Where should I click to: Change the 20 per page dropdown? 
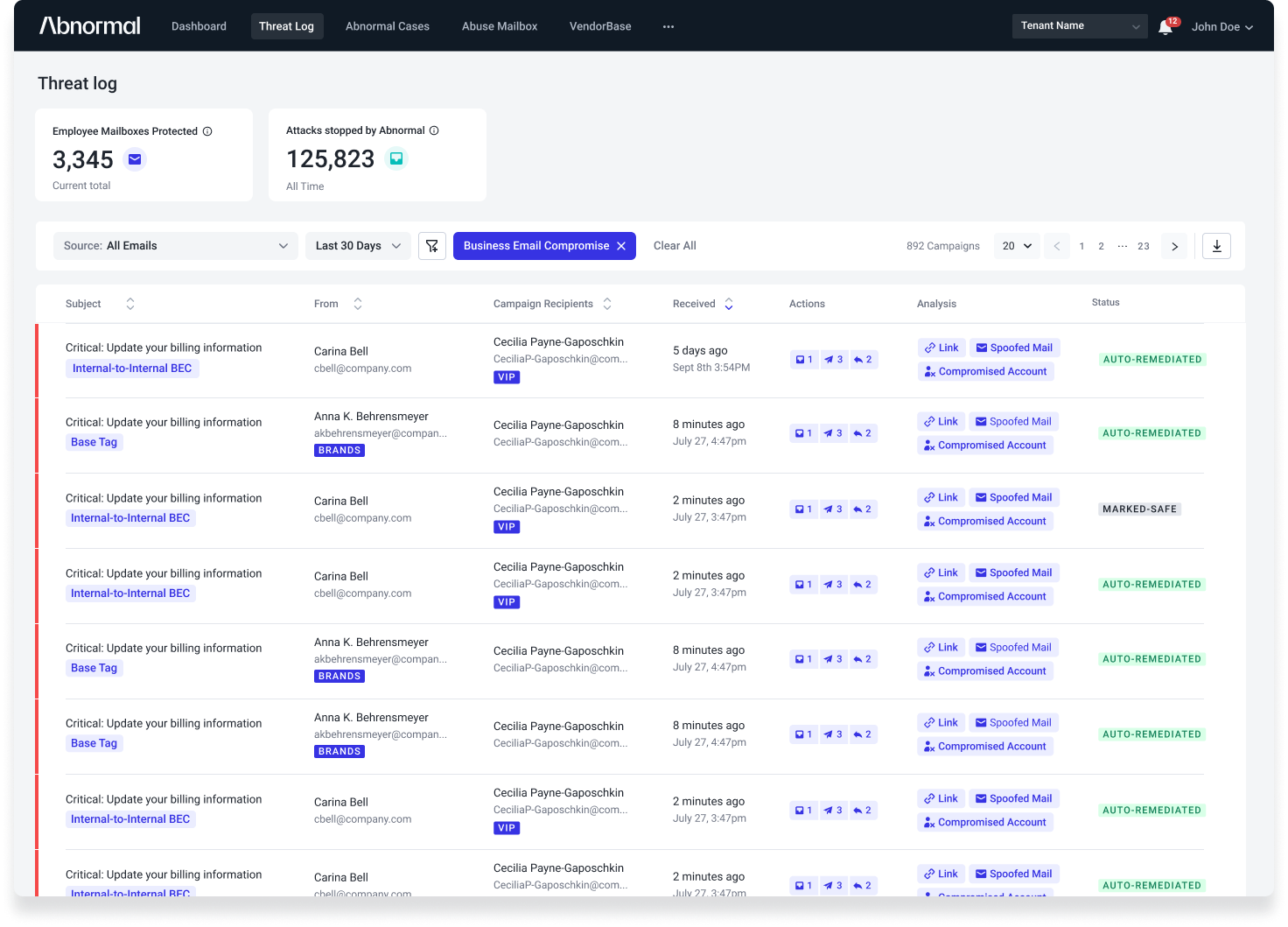(x=1017, y=246)
